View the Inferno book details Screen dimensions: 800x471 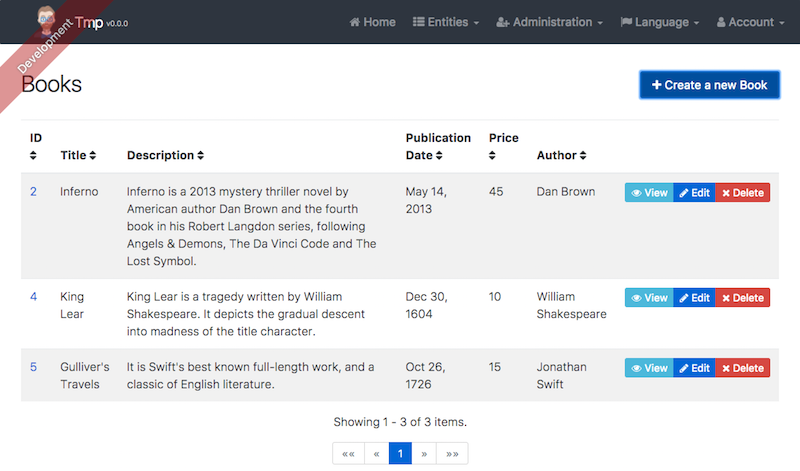click(648, 193)
